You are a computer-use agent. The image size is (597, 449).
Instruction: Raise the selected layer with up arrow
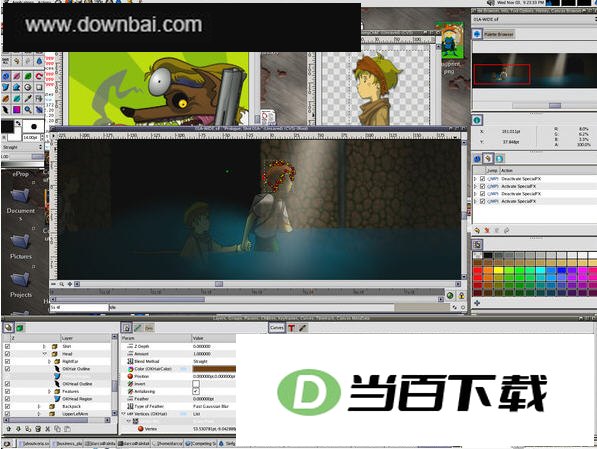pos(8,429)
